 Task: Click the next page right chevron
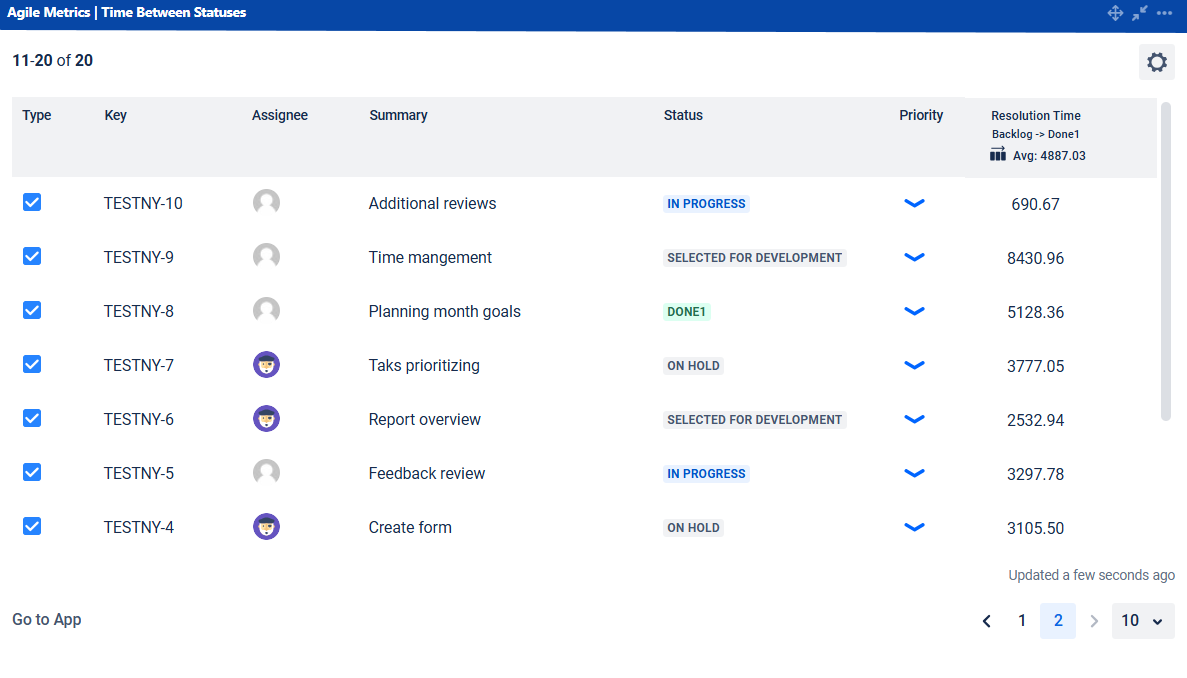click(1094, 621)
